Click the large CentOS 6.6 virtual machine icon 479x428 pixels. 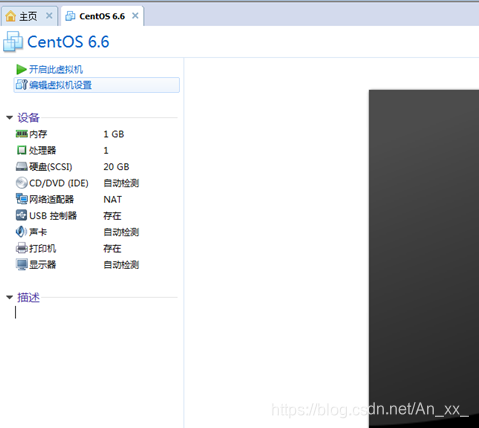(x=13, y=42)
